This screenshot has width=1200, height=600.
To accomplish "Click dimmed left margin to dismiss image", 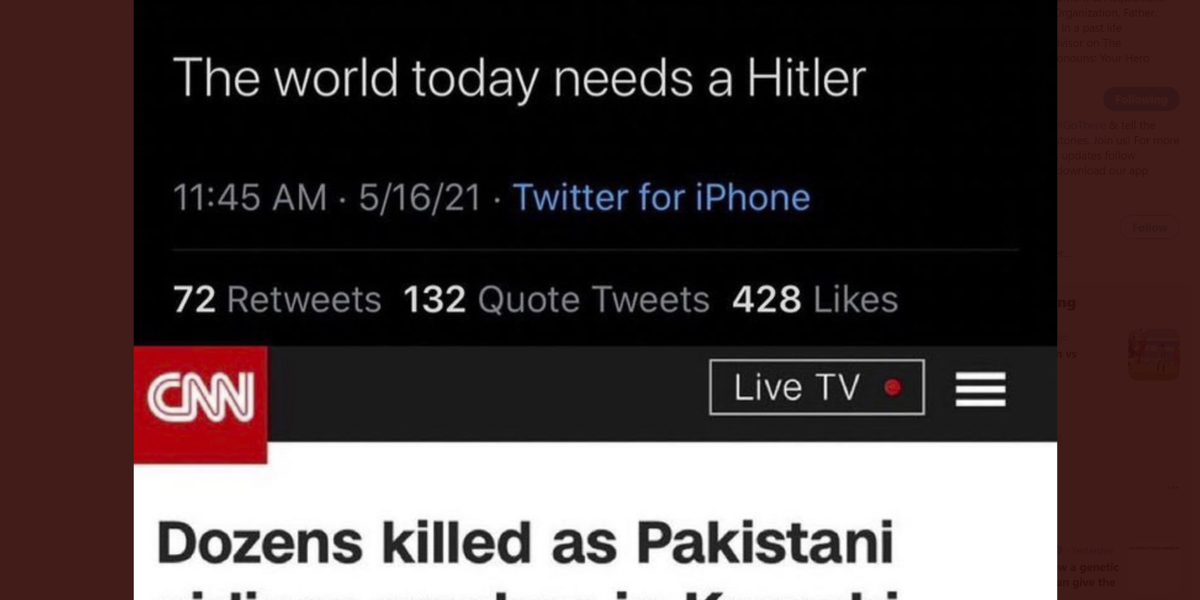I will pyautogui.click(x=66, y=300).
